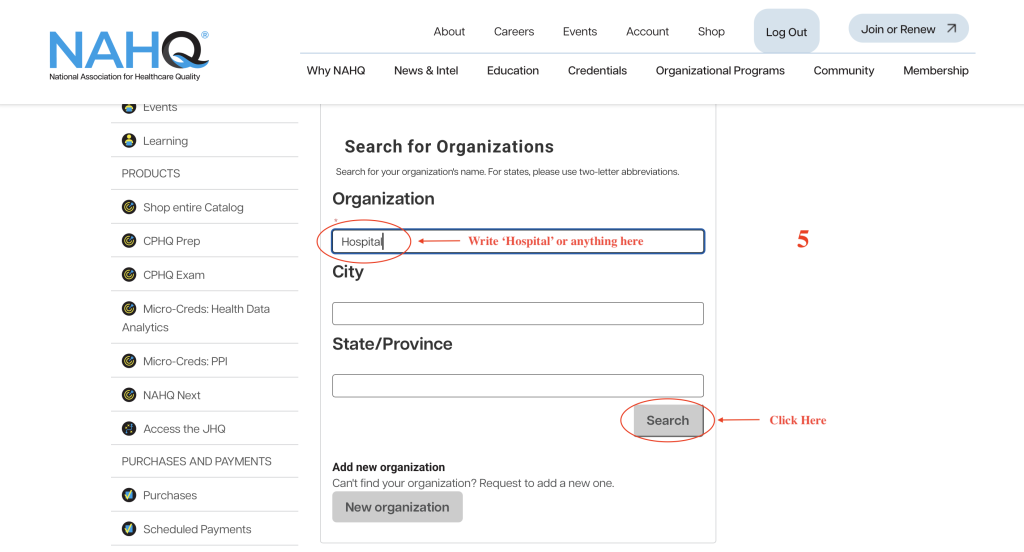Click the arrow icon in Join or Renew
This screenshot has height=552, width=1024.
(952, 29)
